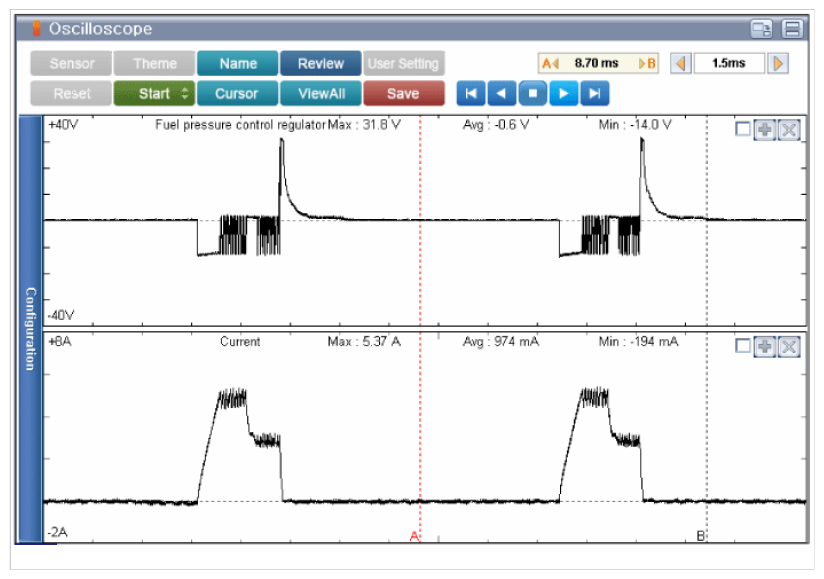Screen dimensions: 824x579
Task: Increase time base with right arrow
Action: 777,63
